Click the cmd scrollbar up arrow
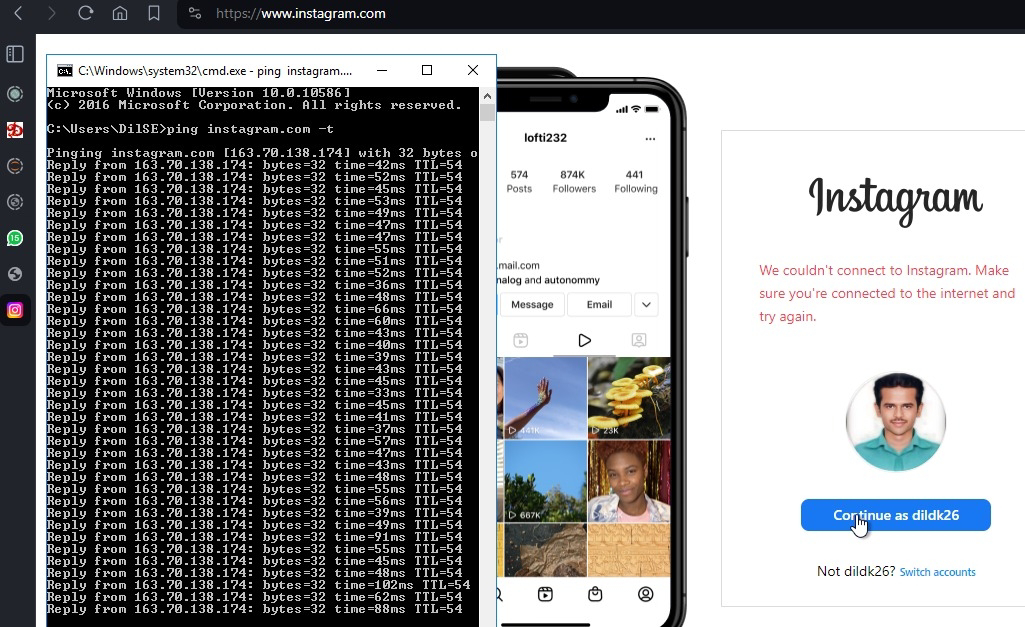The image size is (1025, 627). [487, 96]
